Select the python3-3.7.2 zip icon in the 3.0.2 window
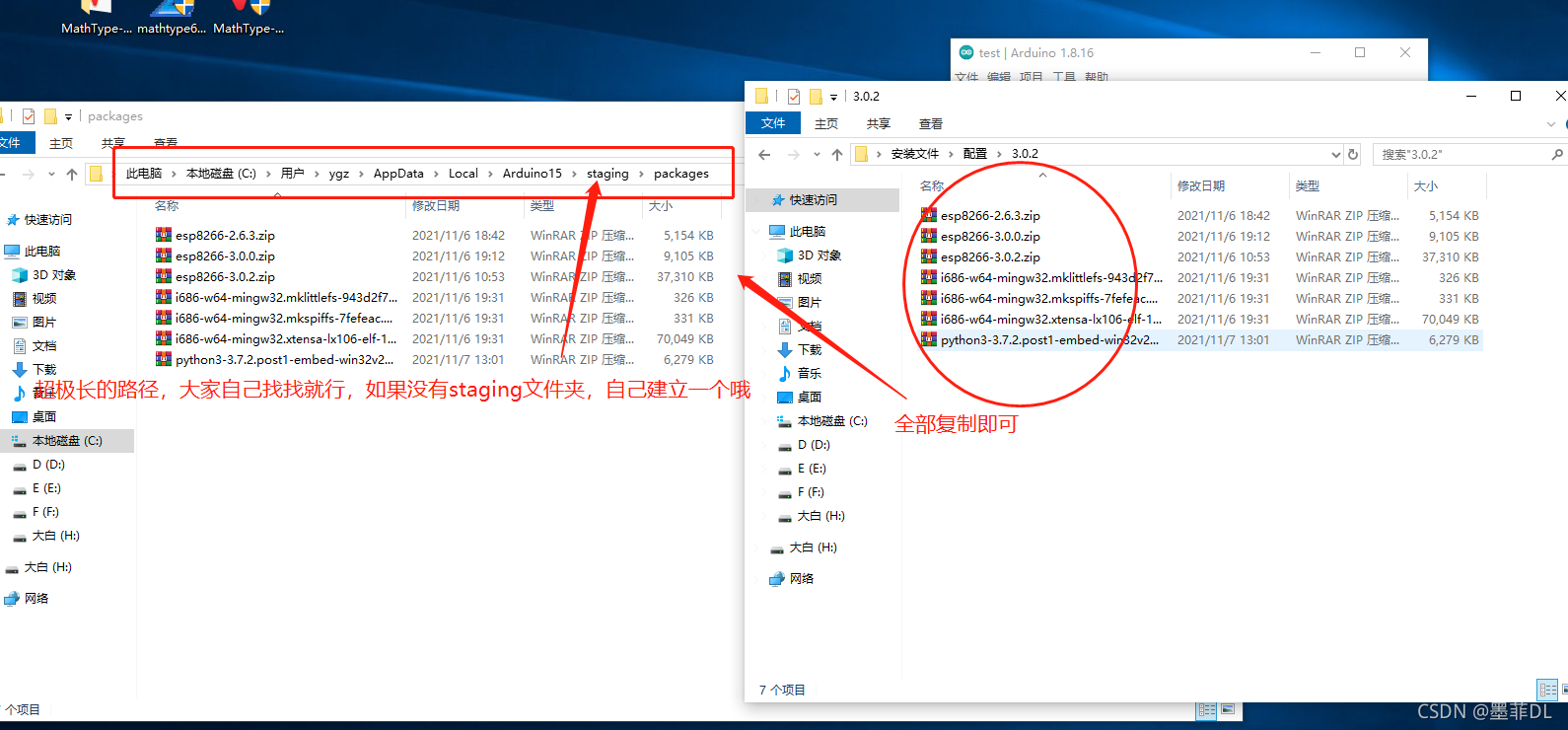Screen dimensions: 1568x730 click(928, 339)
